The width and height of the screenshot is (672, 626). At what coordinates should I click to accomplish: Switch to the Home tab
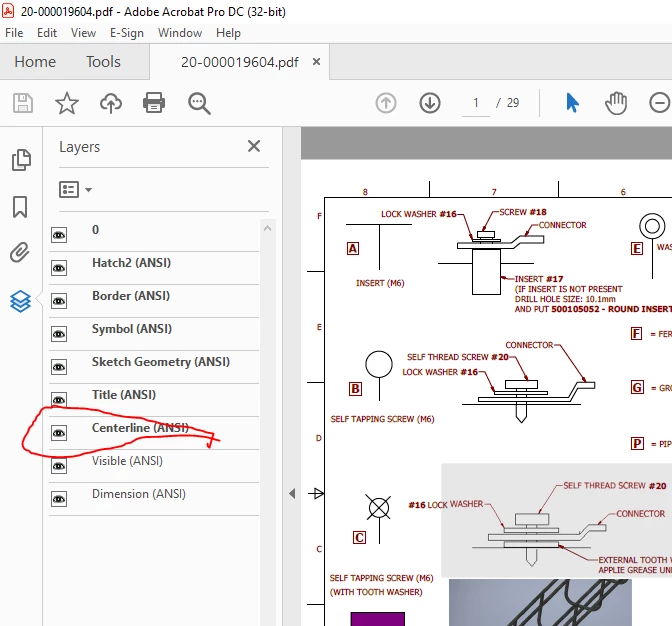click(x=35, y=62)
